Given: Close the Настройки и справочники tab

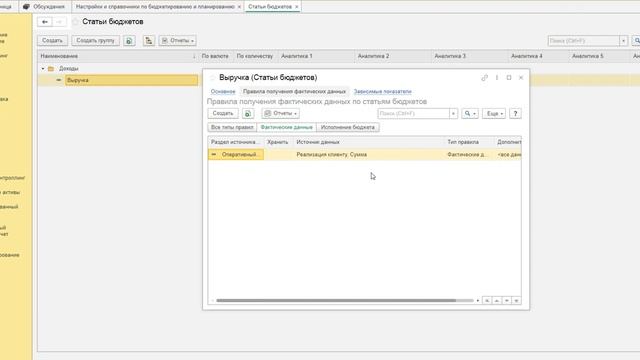Looking at the screenshot, I should (239, 7).
